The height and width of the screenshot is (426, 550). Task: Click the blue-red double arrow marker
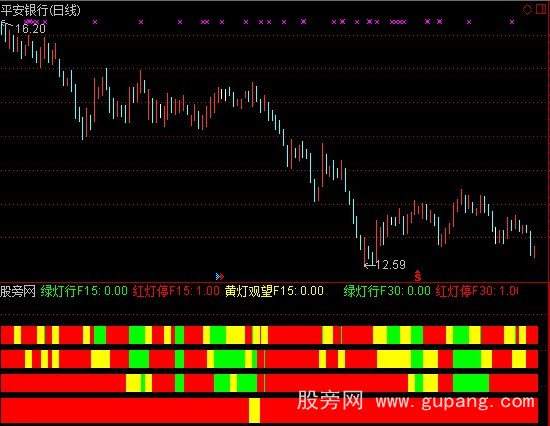click(x=220, y=277)
